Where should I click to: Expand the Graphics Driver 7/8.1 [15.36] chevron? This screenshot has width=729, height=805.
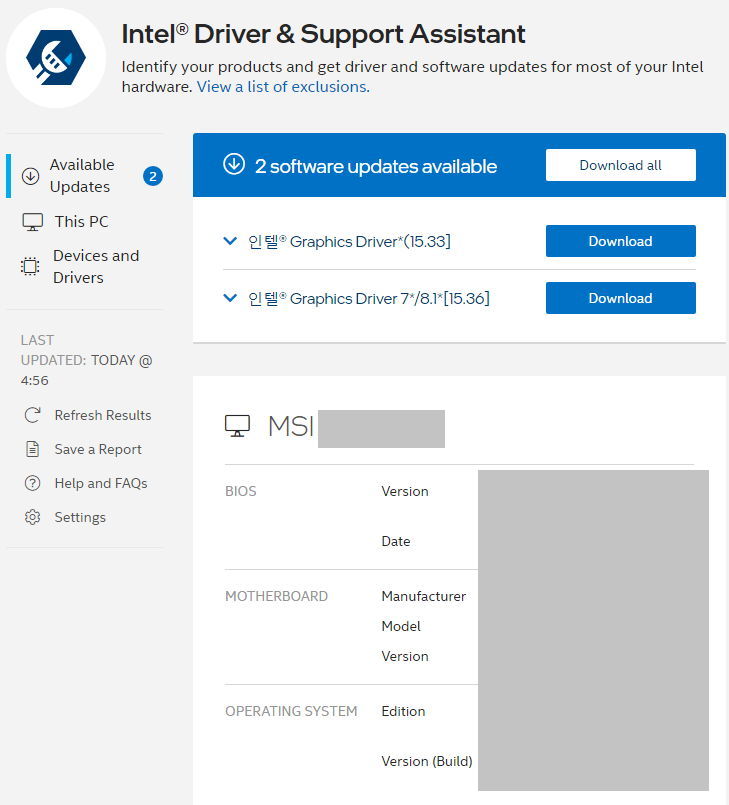click(231, 298)
